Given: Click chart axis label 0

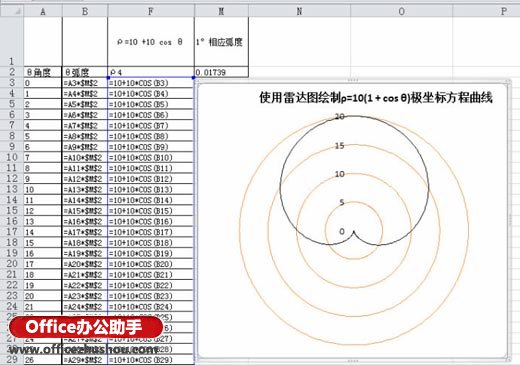Looking at the screenshot, I should pyautogui.click(x=342, y=231).
